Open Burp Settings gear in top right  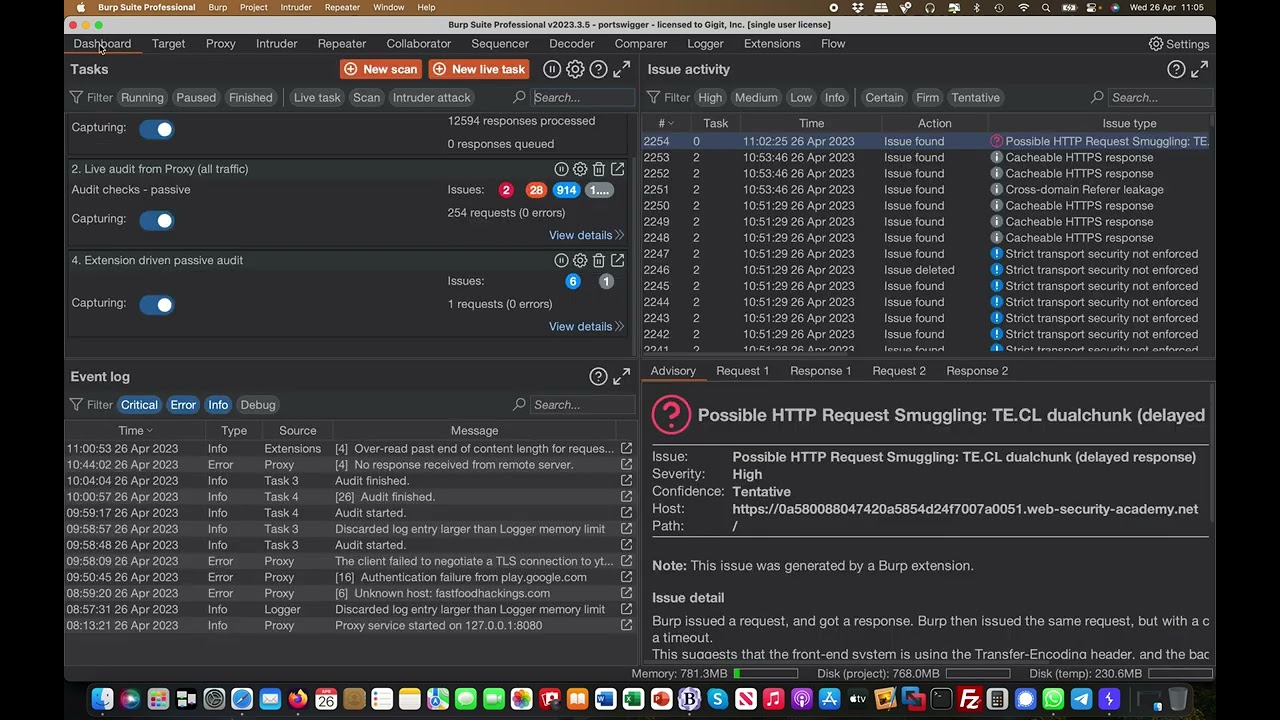click(x=1156, y=44)
